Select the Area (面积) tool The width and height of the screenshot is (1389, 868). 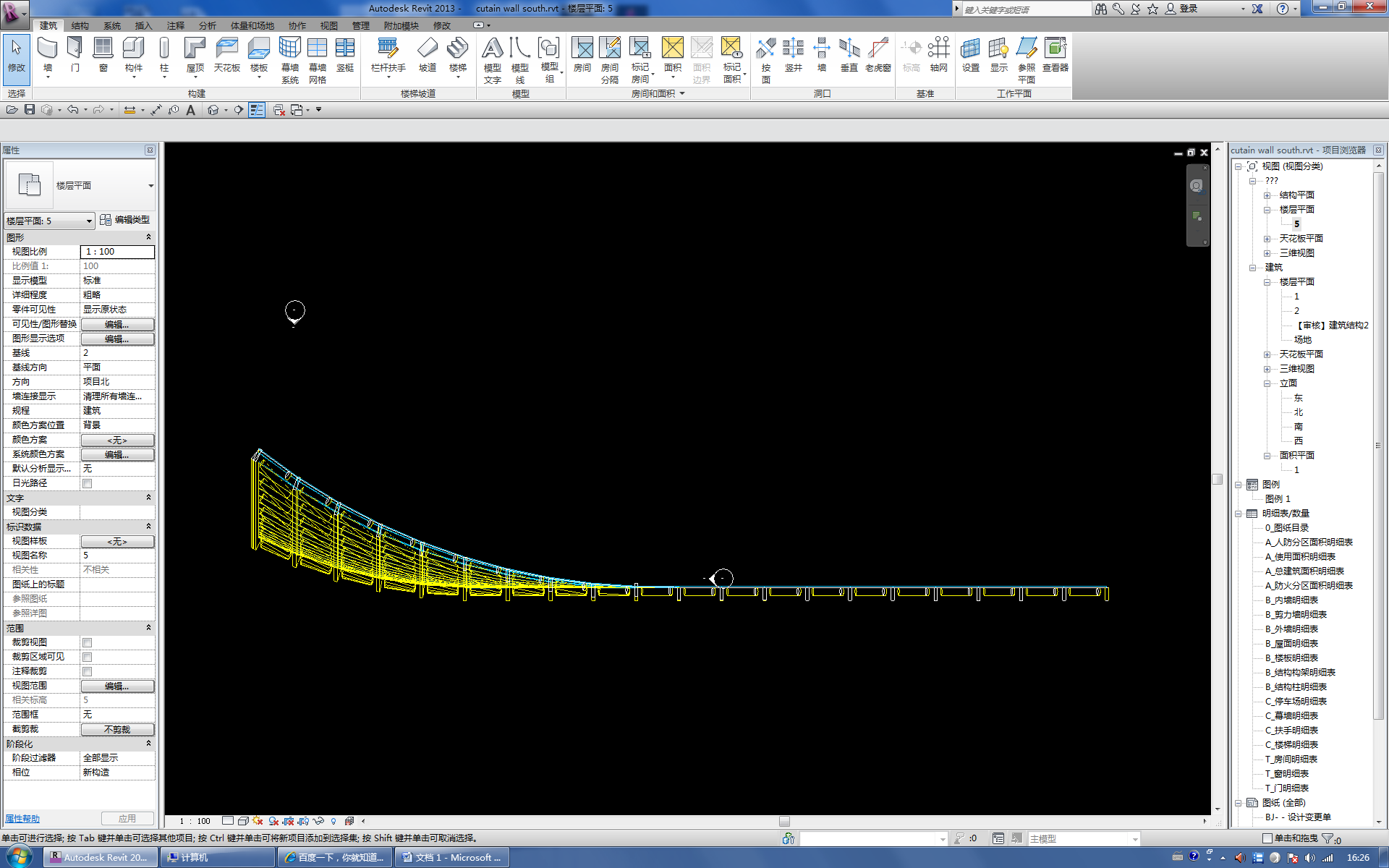[673, 55]
